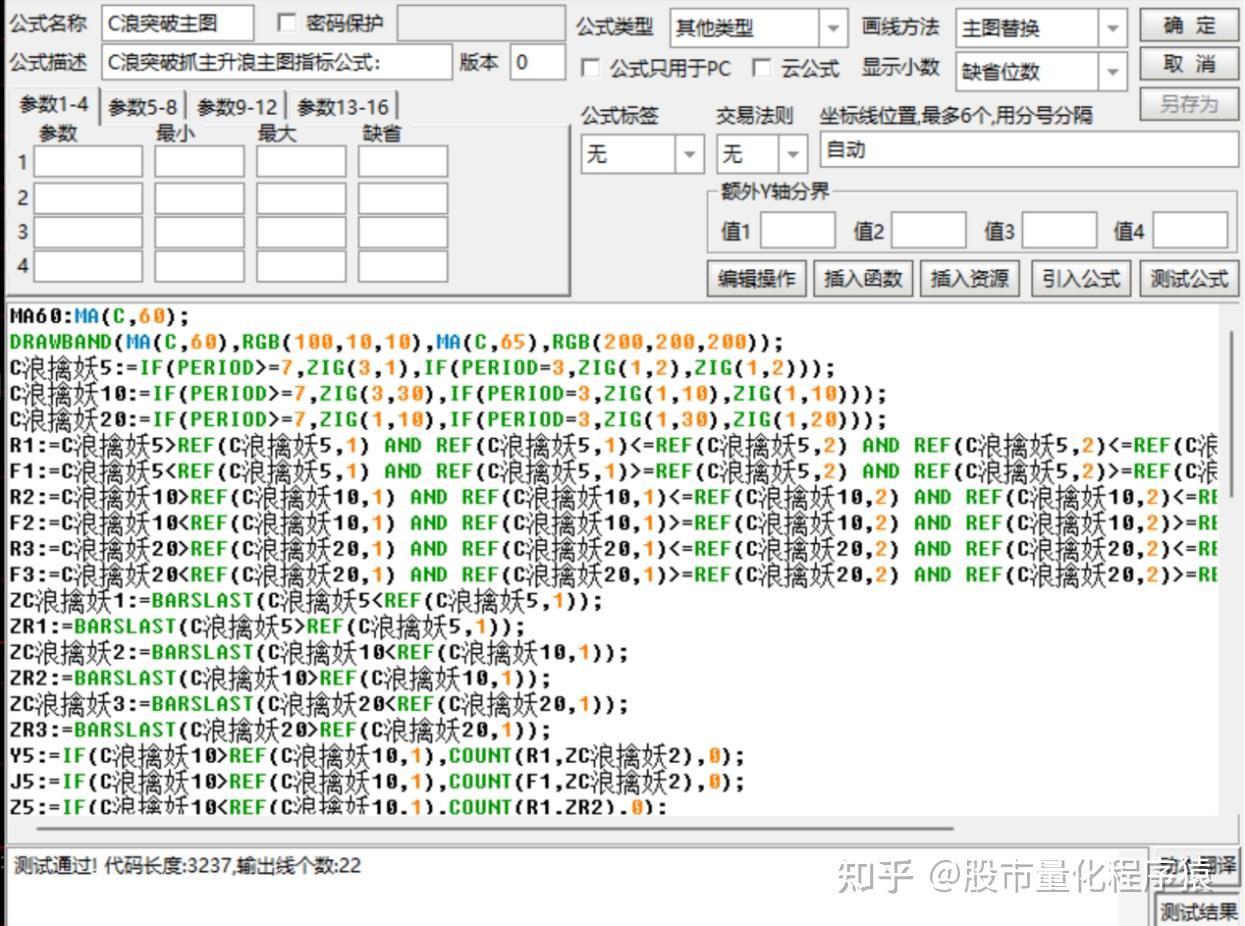This screenshot has height=926, width=1245.
Task: Click the 另存为 save-as button
Action: pyautogui.click(x=1189, y=104)
